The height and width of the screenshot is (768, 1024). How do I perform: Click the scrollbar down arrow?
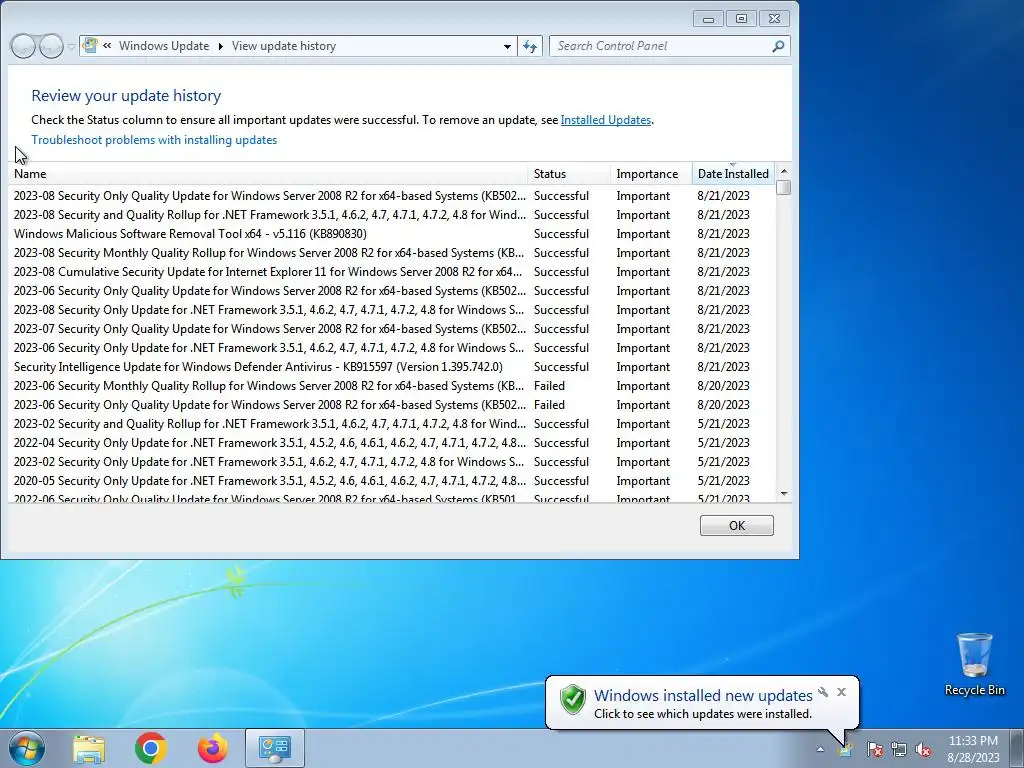[784, 494]
